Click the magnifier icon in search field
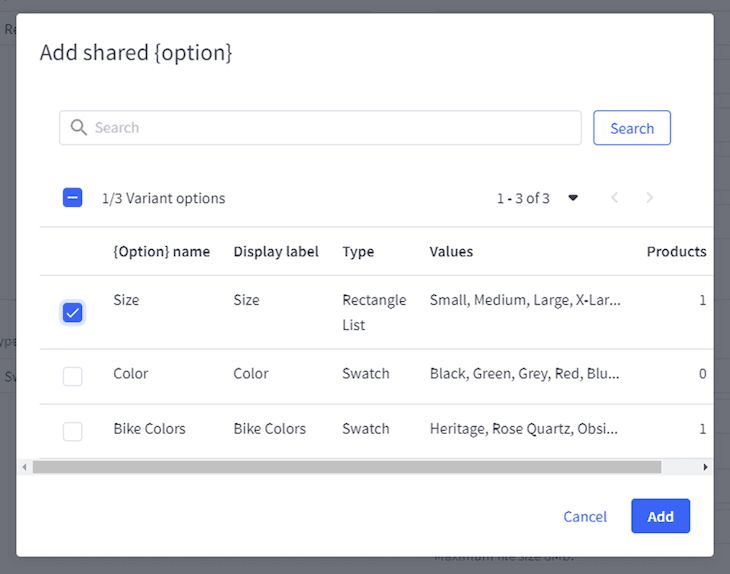This screenshot has width=730, height=574. tap(79, 127)
